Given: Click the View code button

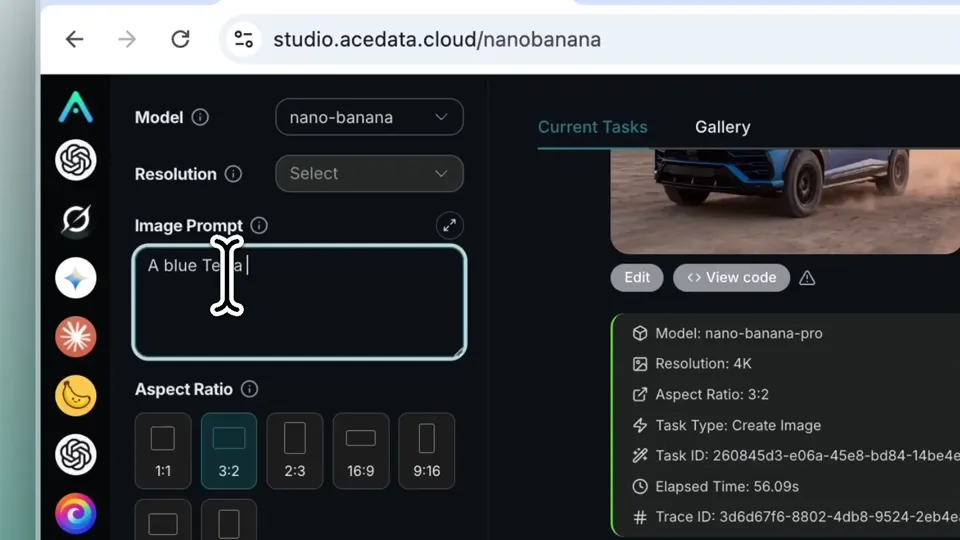Looking at the screenshot, I should point(731,277).
